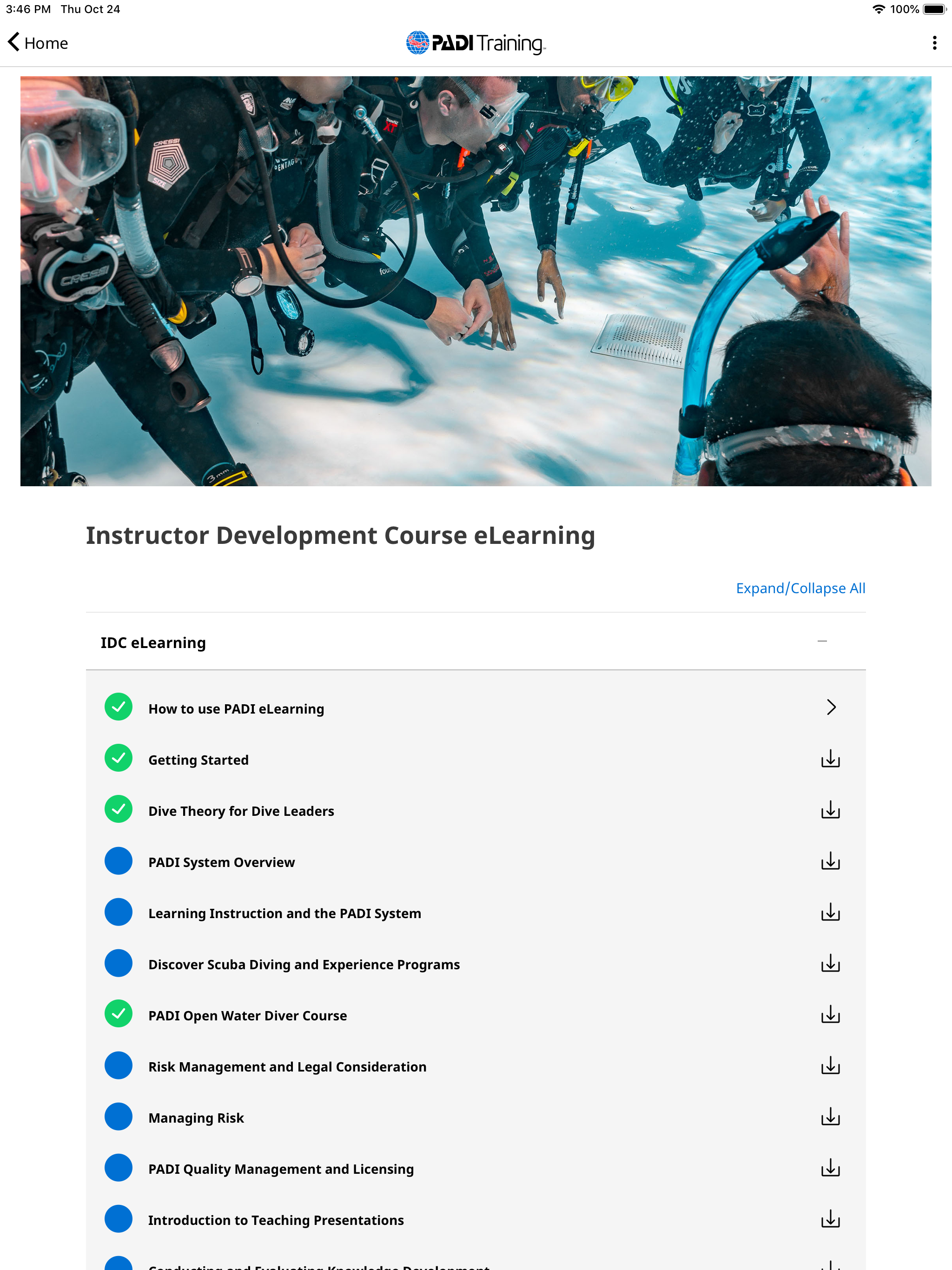Viewport: 952px width, 1270px height.
Task: Collapse the IDC eLearning section
Action: point(822,642)
